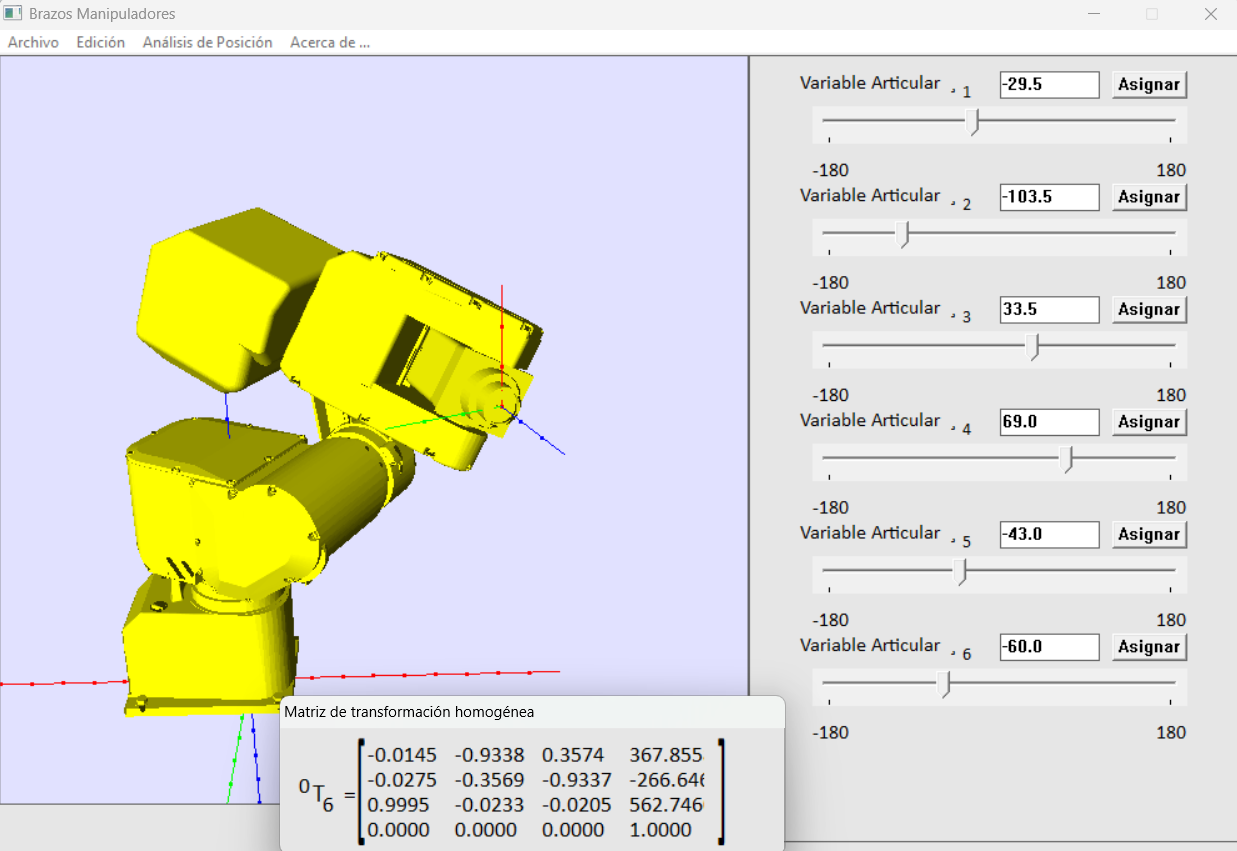This screenshot has height=851, width=1237.
Task: Click Asignar for Variable Articular 1
Action: [1149, 84]
